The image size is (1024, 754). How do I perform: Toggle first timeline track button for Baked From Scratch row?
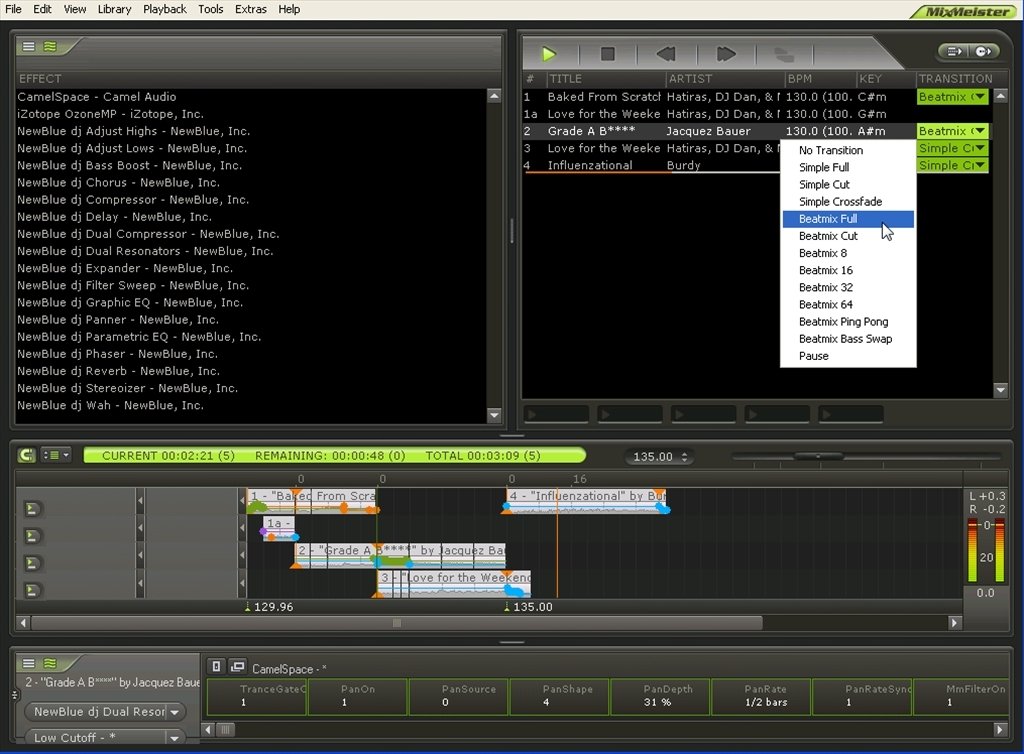click(31, 508)
